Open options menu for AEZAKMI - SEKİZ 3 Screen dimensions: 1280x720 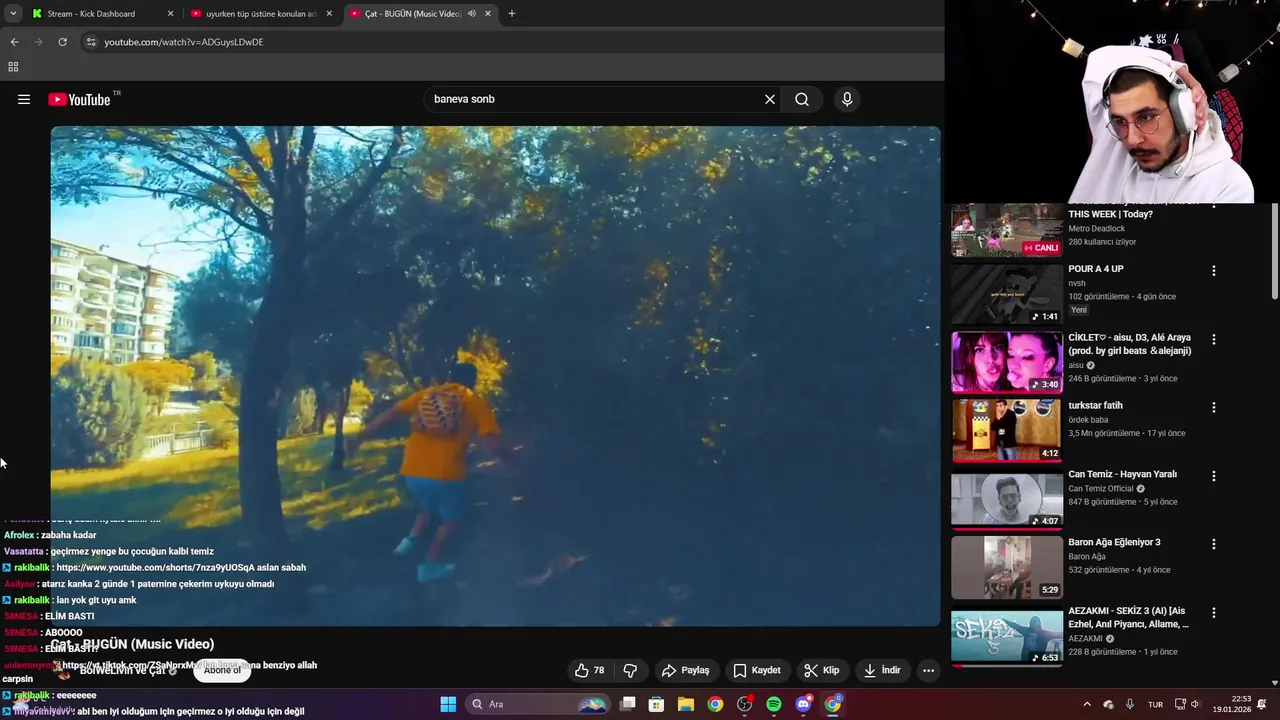tap(1214, 612)
